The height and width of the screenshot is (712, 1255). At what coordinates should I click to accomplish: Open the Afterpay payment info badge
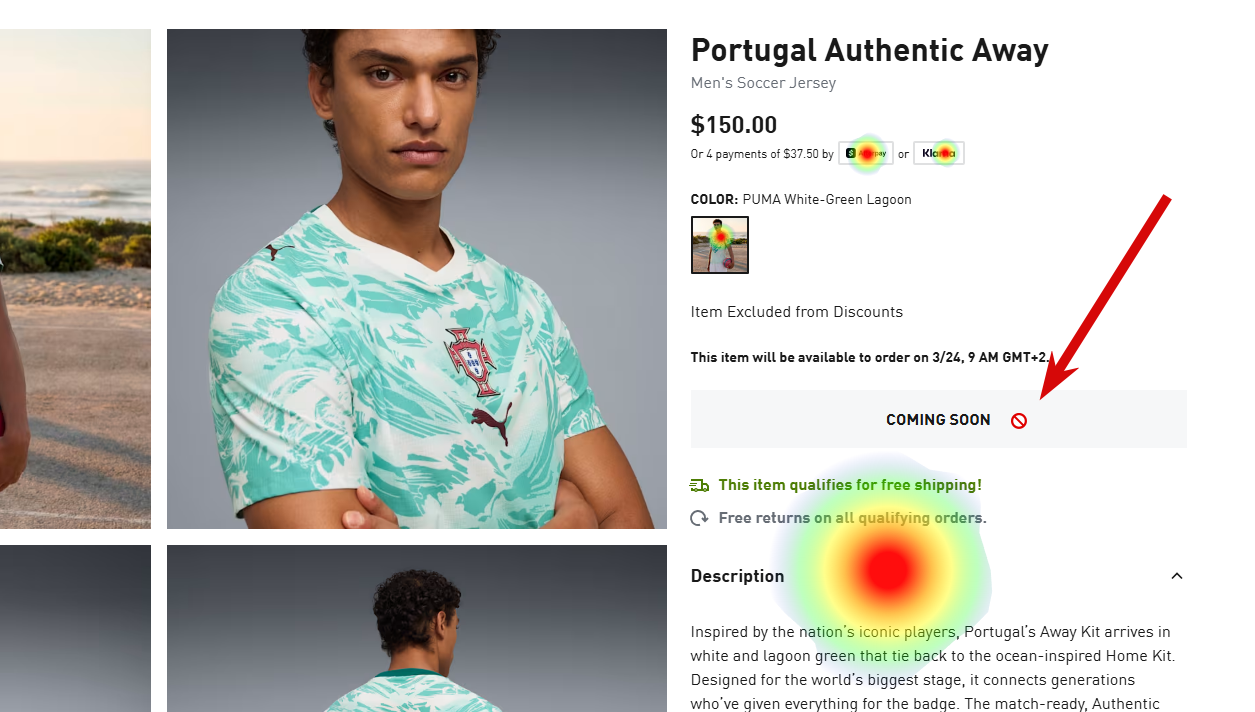865,153
